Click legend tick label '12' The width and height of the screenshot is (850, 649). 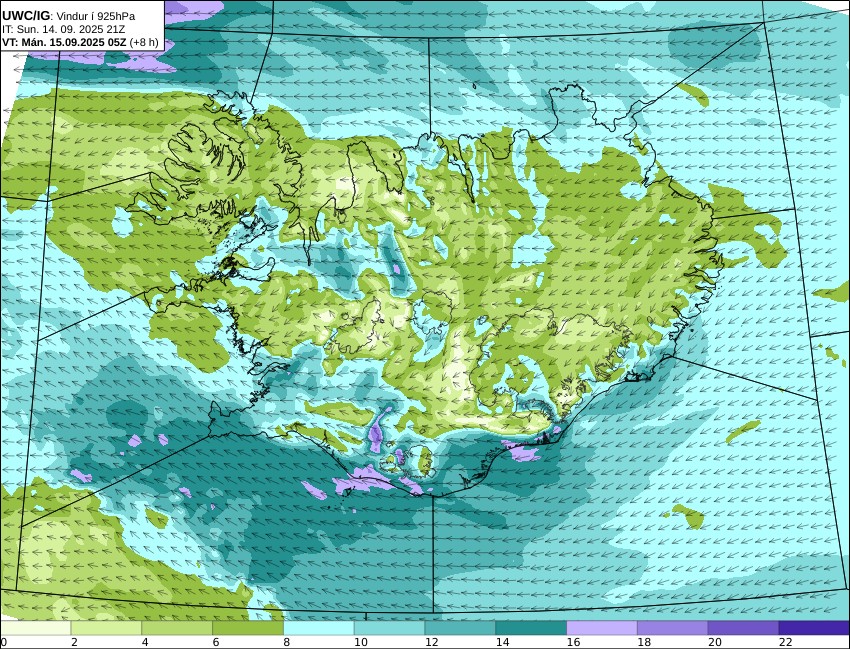432,642
